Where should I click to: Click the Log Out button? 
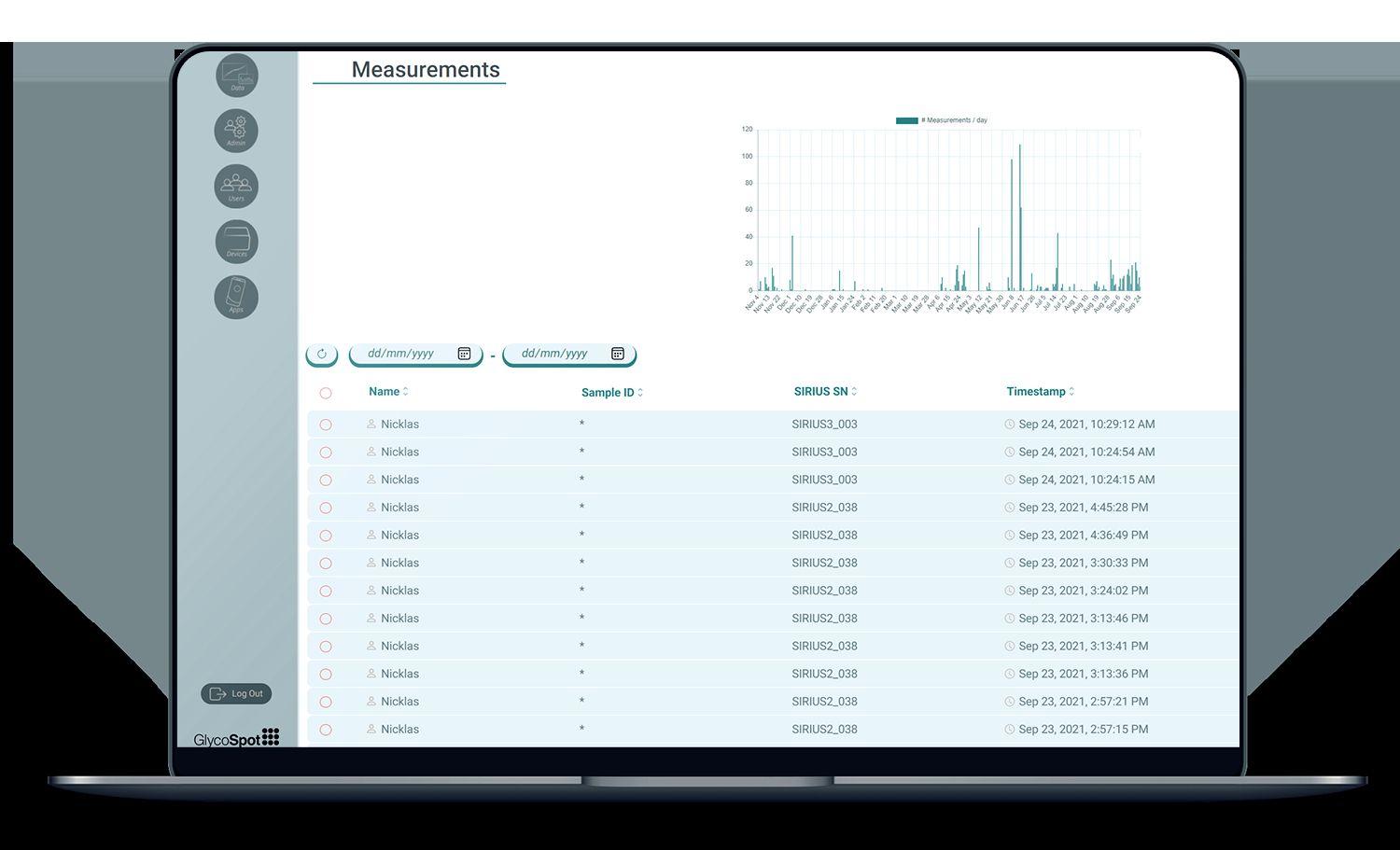236,694
